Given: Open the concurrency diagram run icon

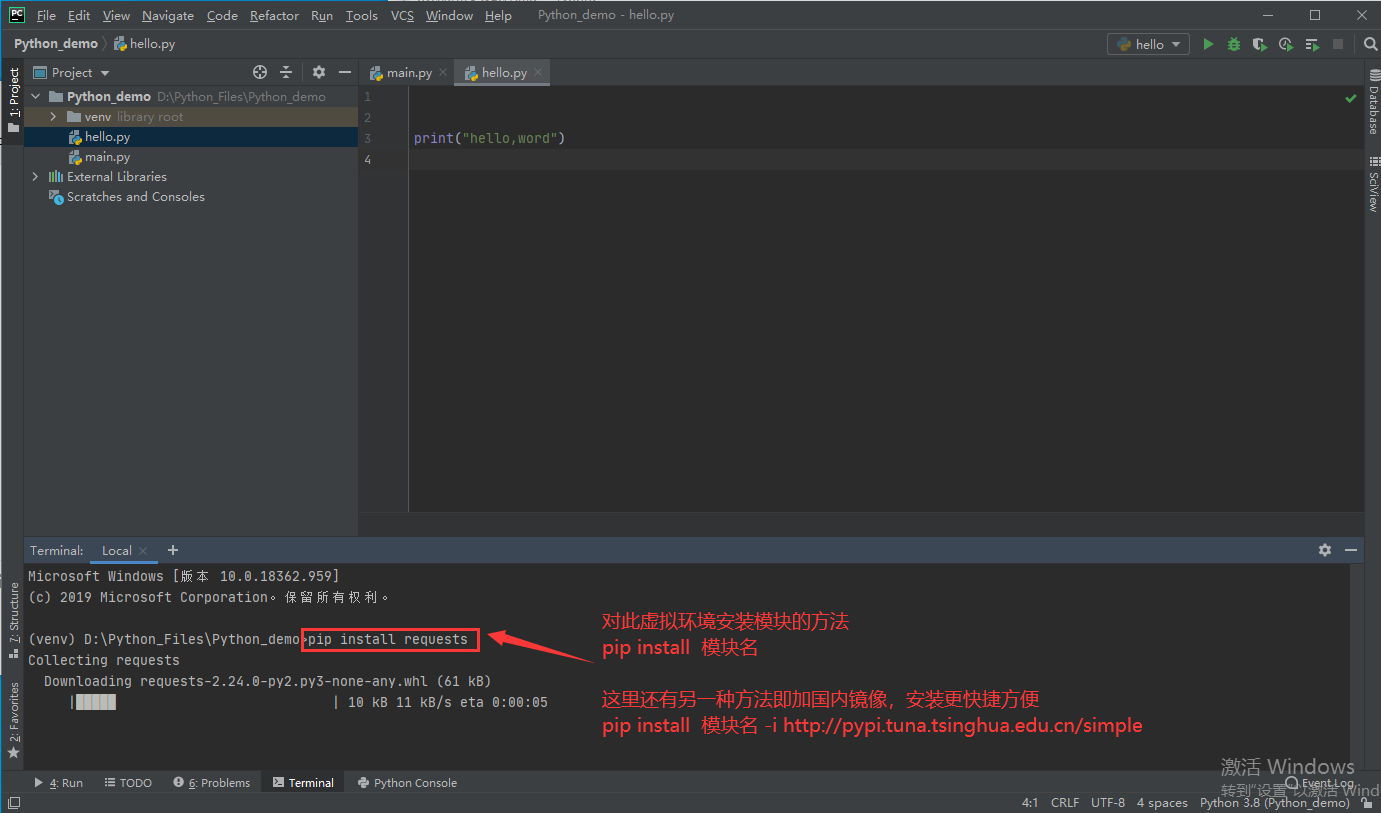Looking at the screenshot, I should (1312, 44).
